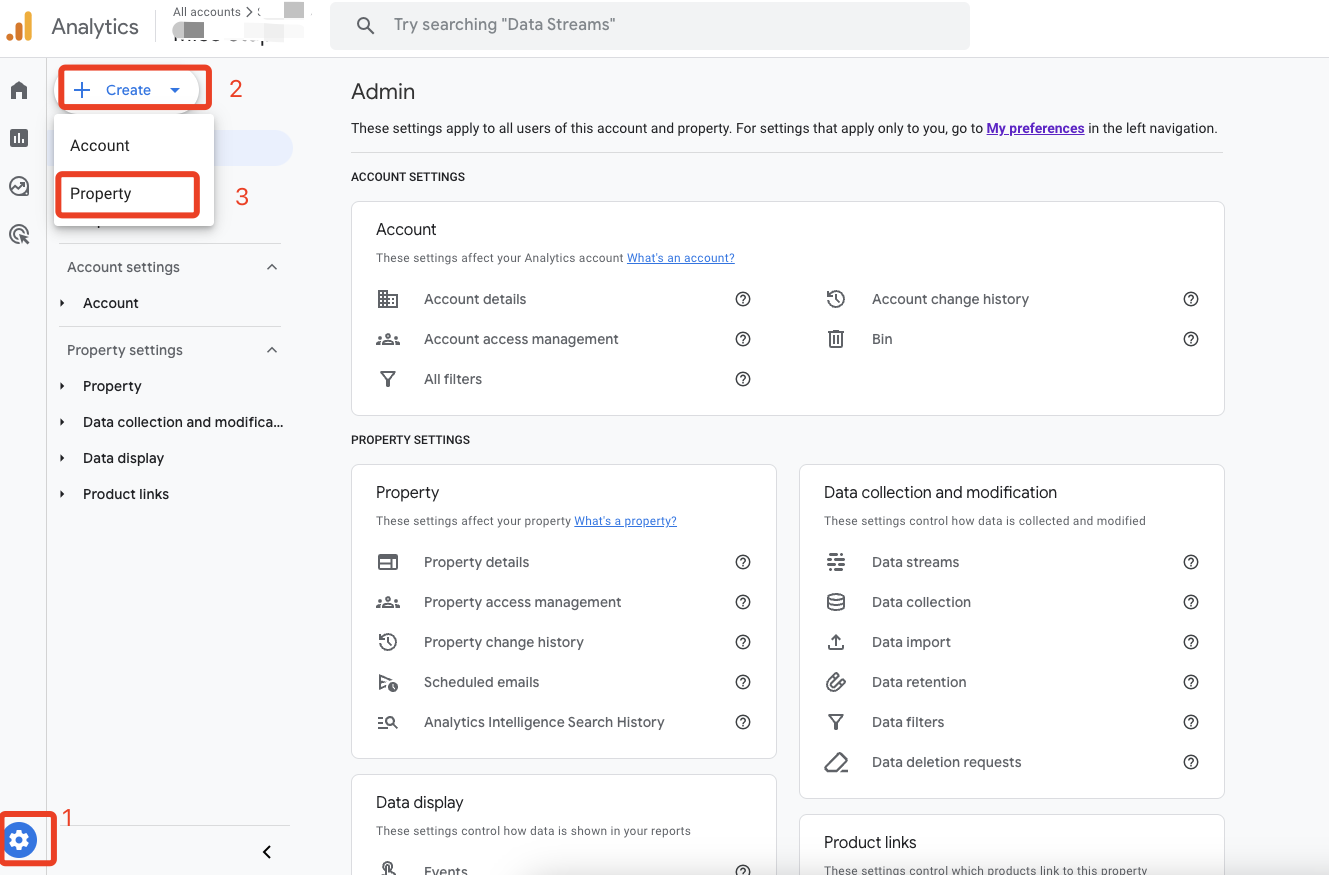Click the search magnifier icon
Viewport: 1329px width, 875px height.
[x=366, y=25]
